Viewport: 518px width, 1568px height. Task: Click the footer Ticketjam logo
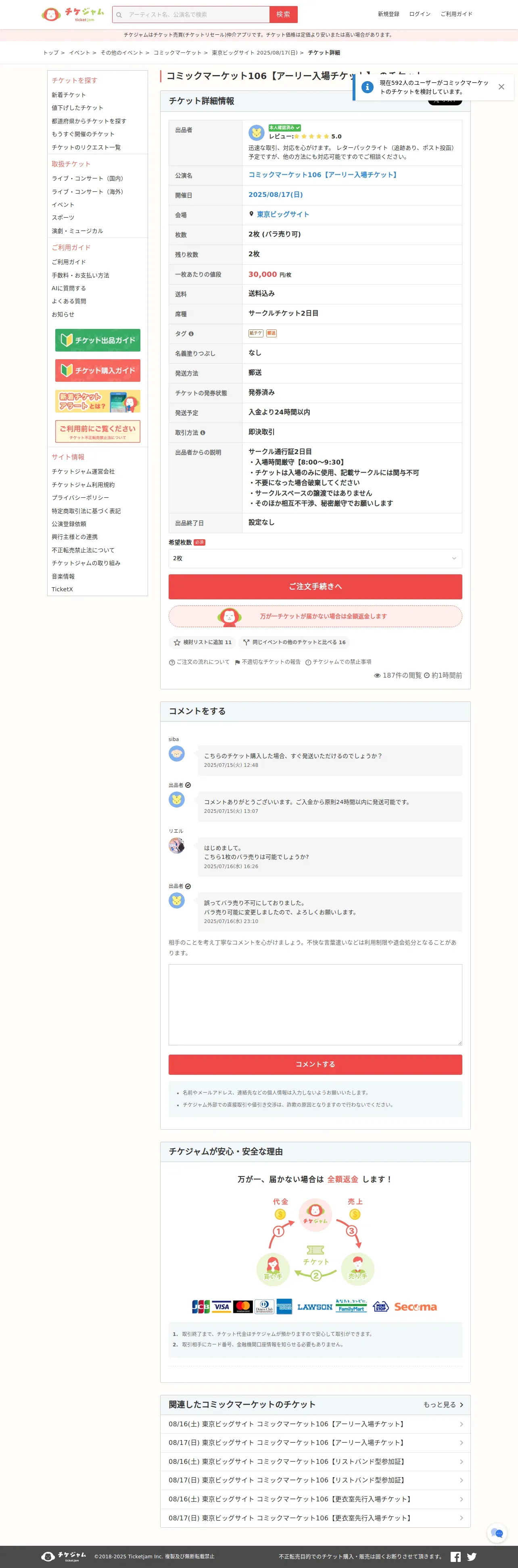[x=64, y=1556]
